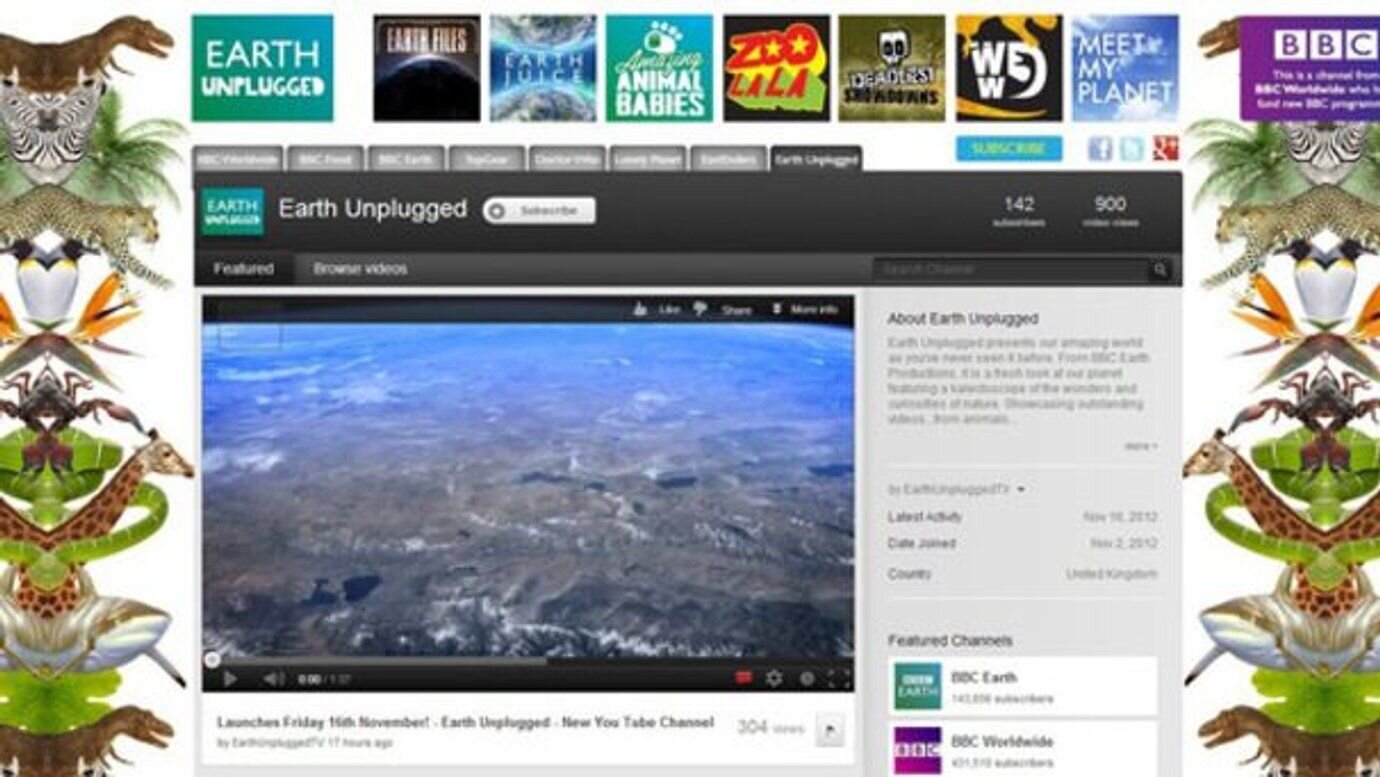Click the Google Plus icon
Image resolution: width=1380 pixels, height=777 pixels.
point(1165,149)
